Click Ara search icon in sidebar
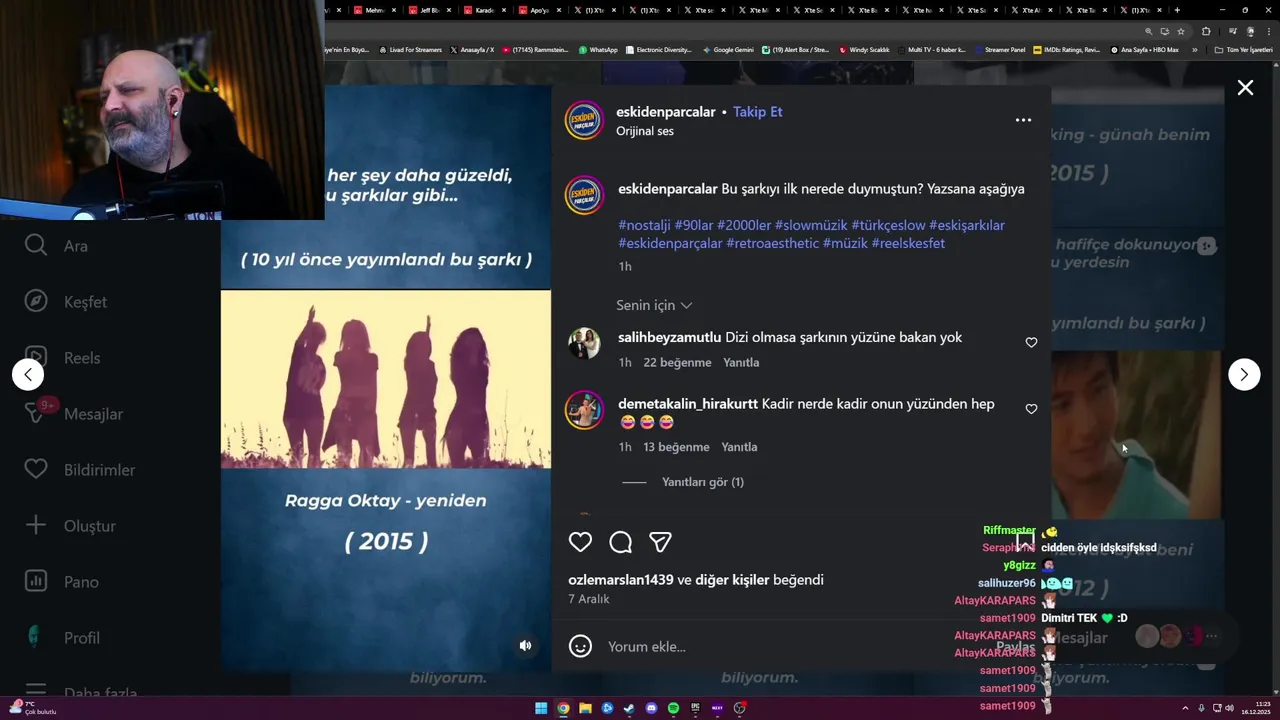This screenshot has height=720, width=1280. [x=36, y=245]
